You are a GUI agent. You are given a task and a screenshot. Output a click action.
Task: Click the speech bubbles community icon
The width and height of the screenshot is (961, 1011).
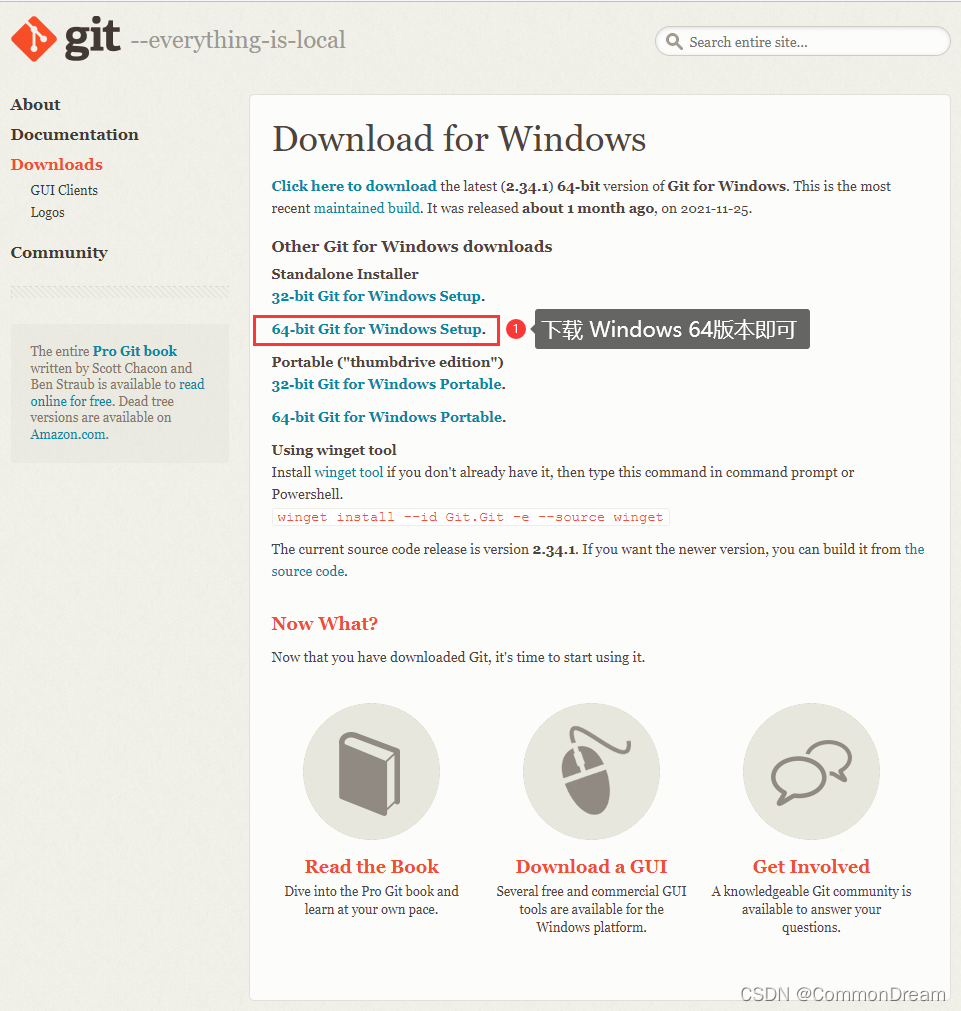coord(811,771)
